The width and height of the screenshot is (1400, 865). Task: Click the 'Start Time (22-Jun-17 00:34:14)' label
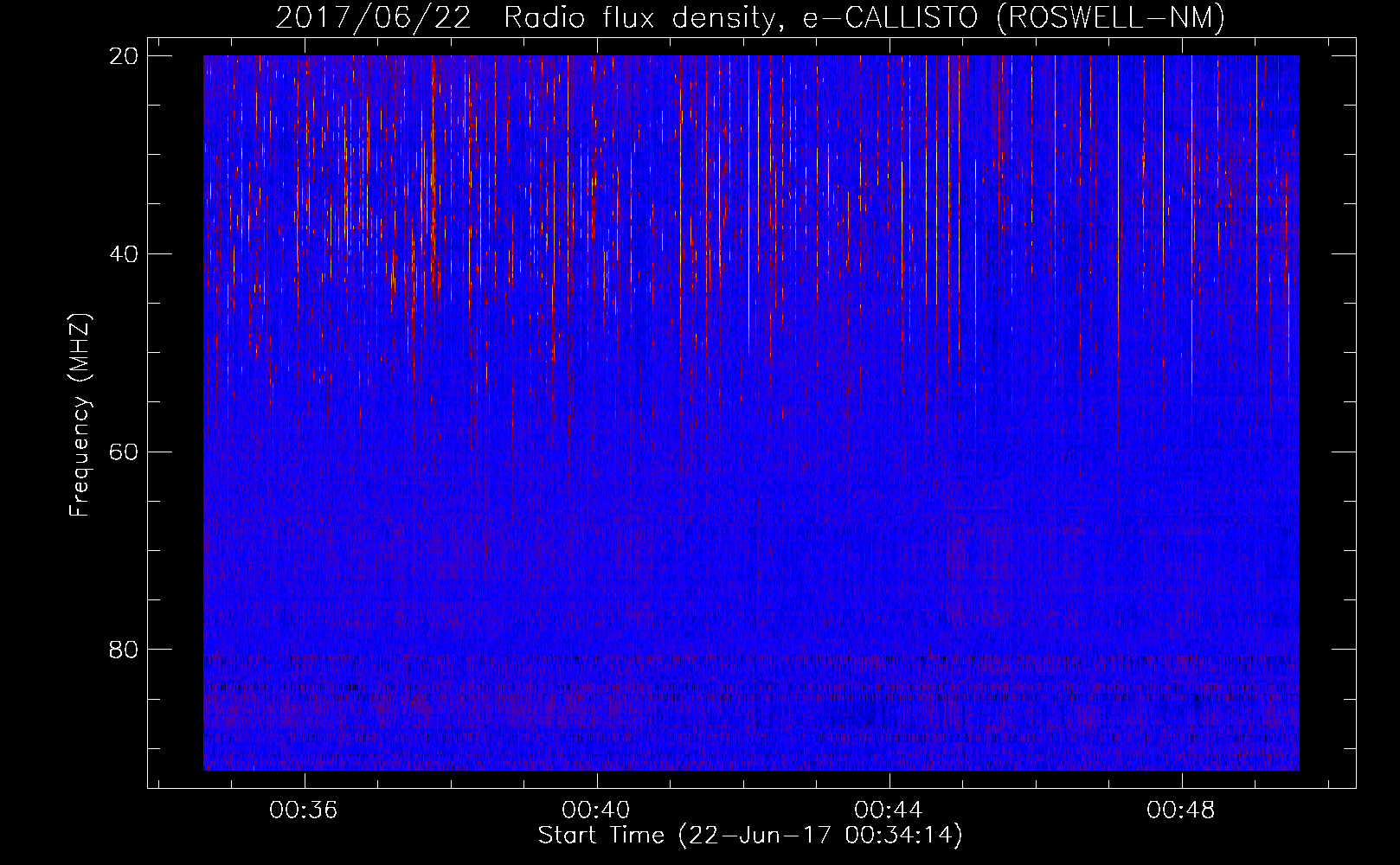tap(750, 836)
